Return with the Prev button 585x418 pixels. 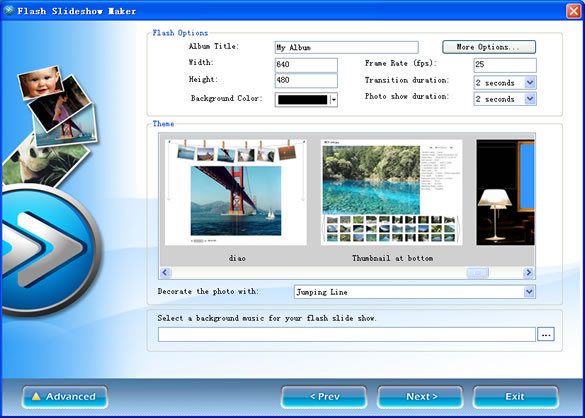tap(324, 397)
